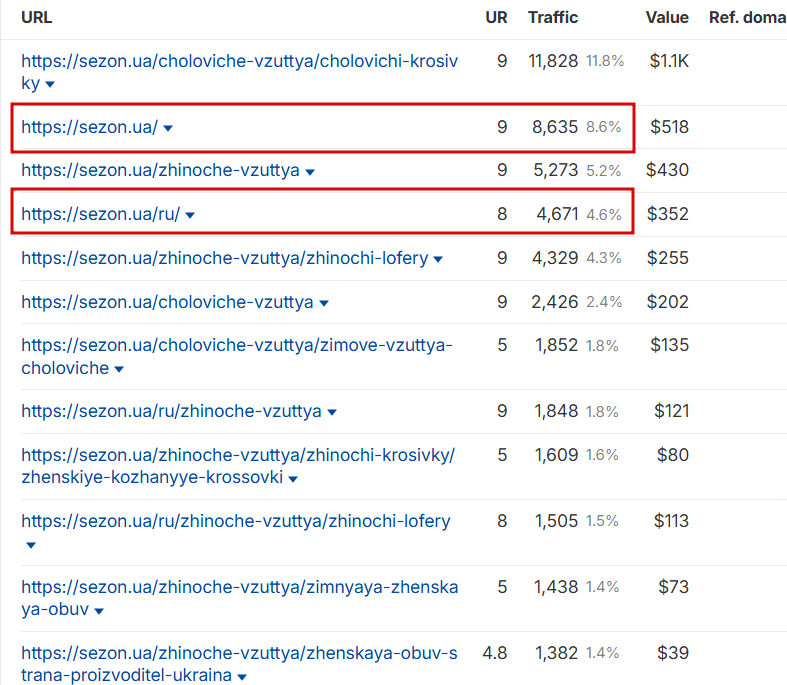This screenshot has height=685, width=787.
Task: Select the $113 value cell
Action: pos(672,521)
